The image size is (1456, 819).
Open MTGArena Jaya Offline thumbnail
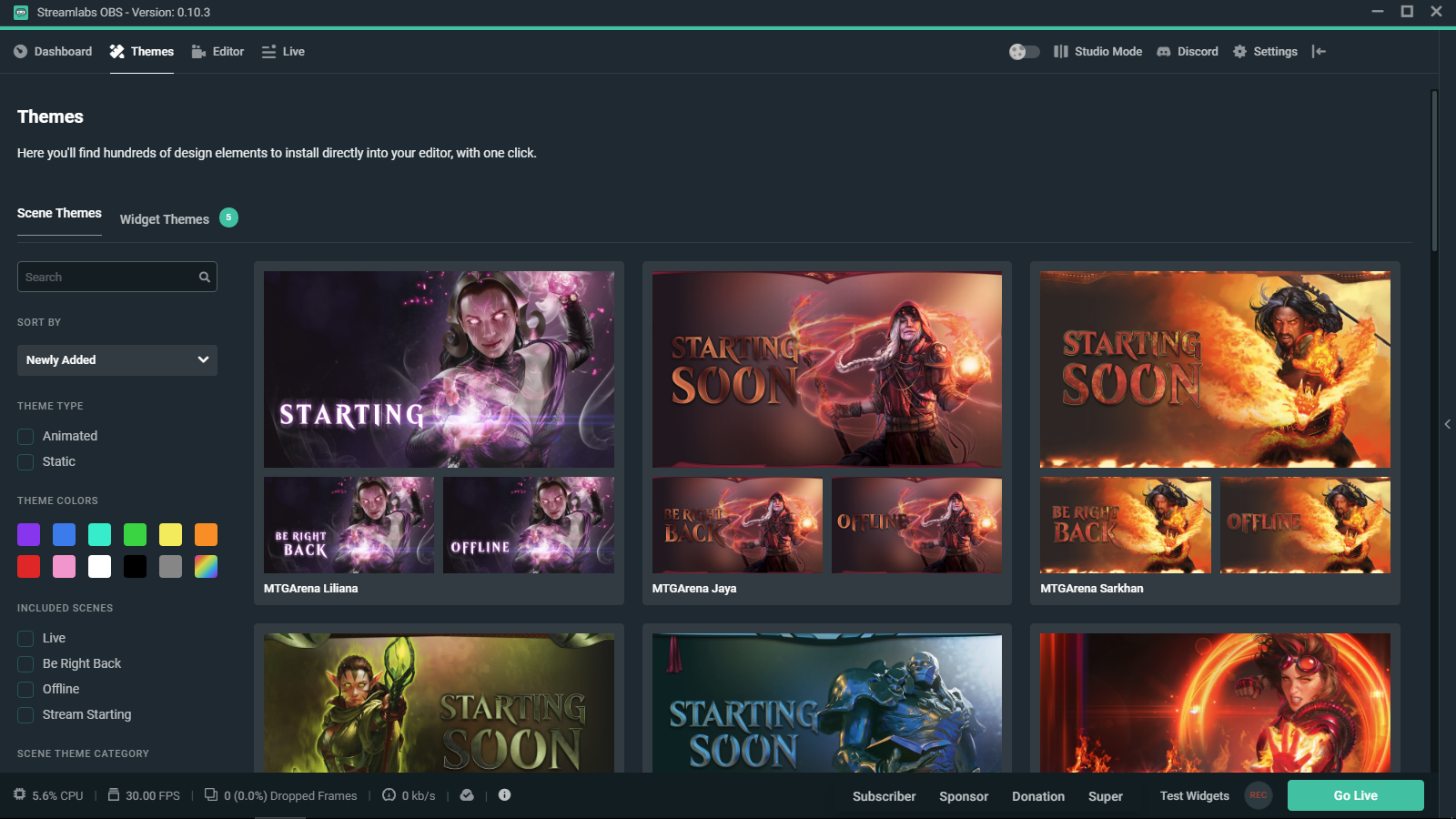[916, 525]
